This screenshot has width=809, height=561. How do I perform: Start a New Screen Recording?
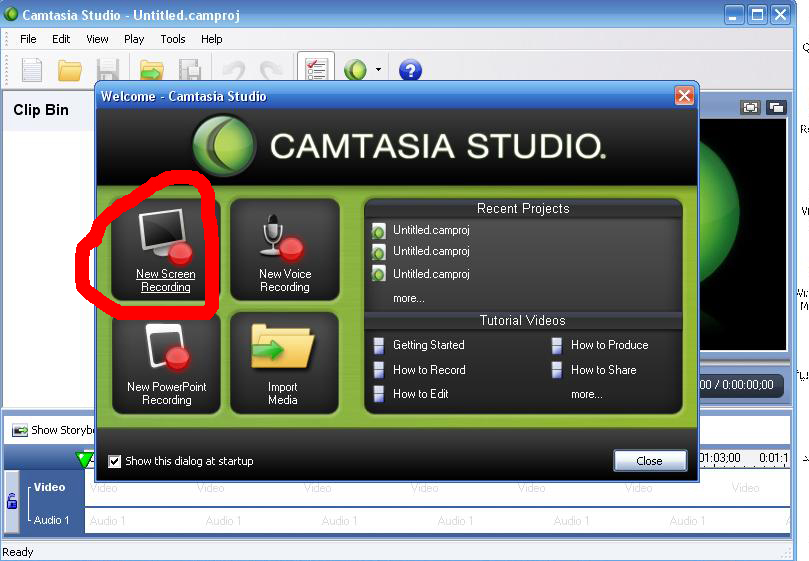166,250
